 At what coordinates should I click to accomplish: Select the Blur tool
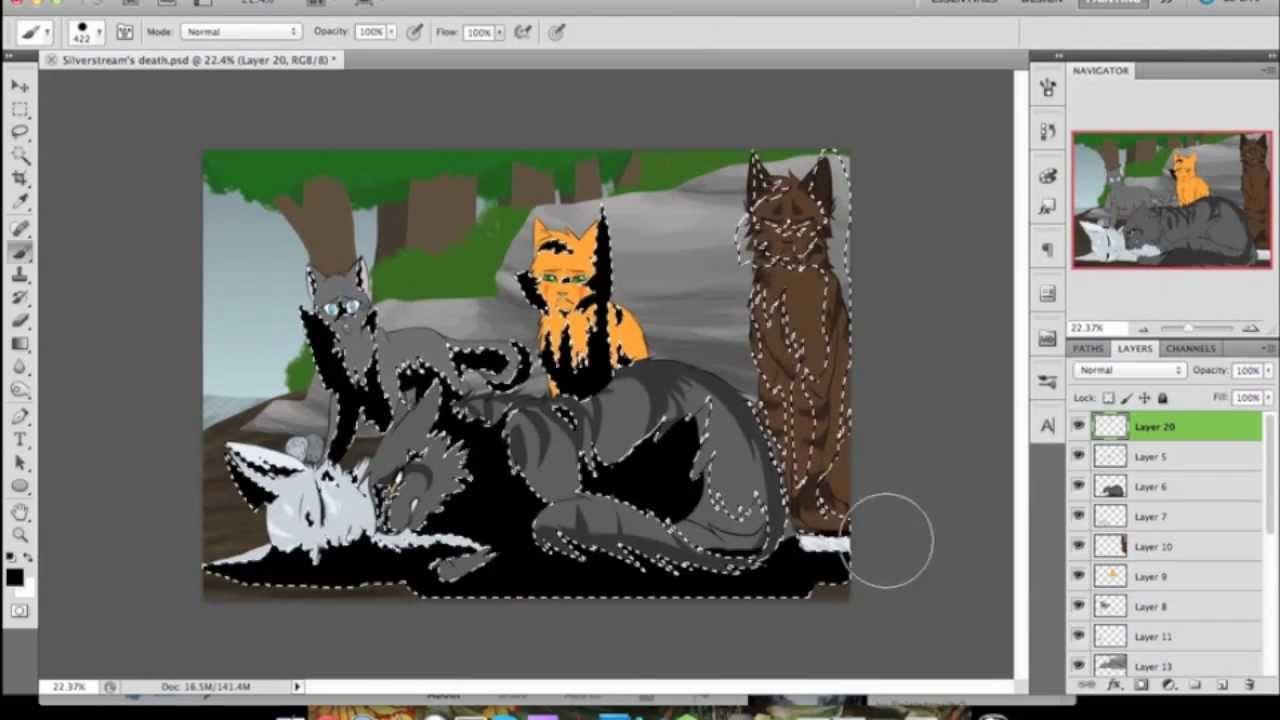[x=20, y=367]
